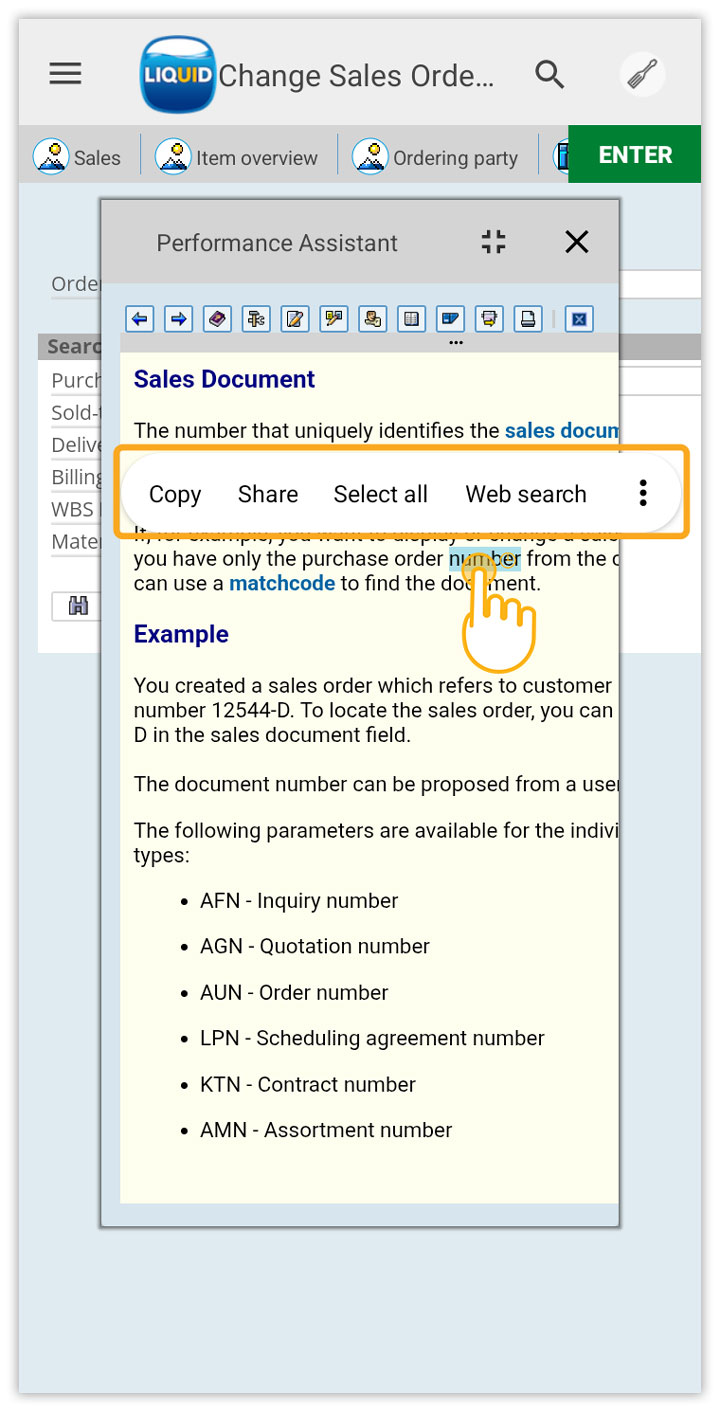Open the hamburger menu
720x1412 pixels.
coord(66,74)
